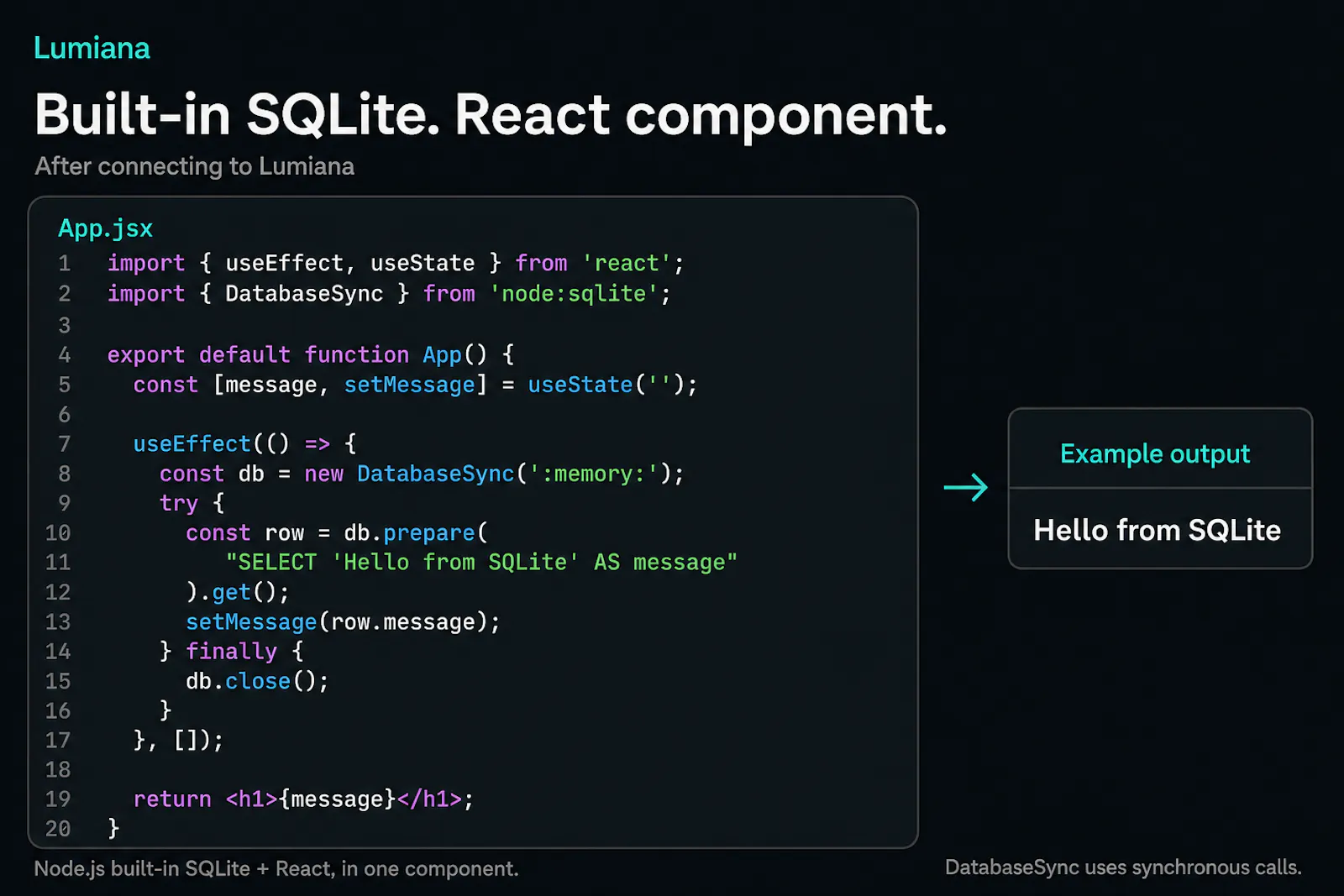Click the db.close() line
Viewport: 1344px width, 896px height.
pyautogui.click(x=257, y=681)
